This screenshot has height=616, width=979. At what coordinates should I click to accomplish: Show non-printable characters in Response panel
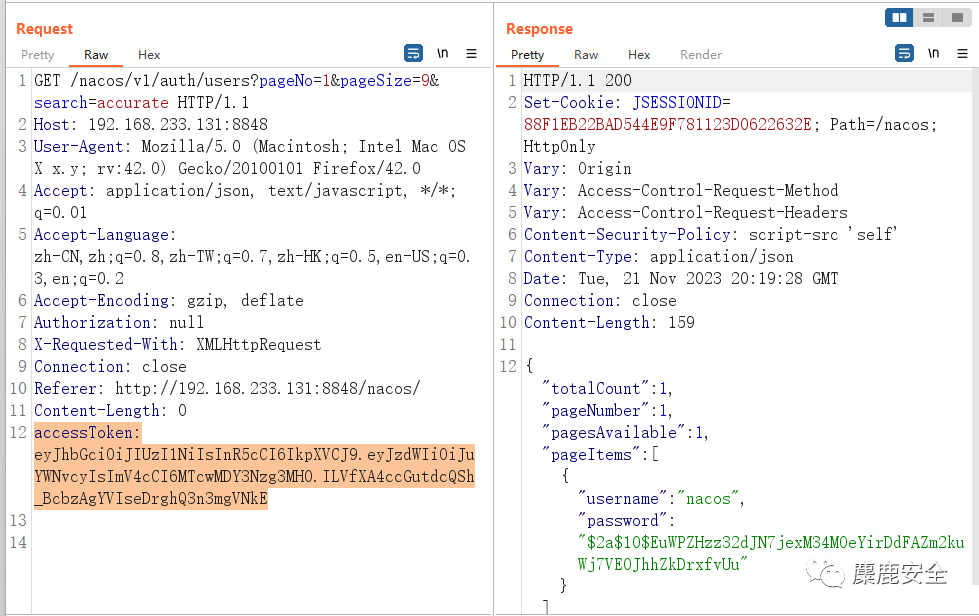[x=933, y=54]
